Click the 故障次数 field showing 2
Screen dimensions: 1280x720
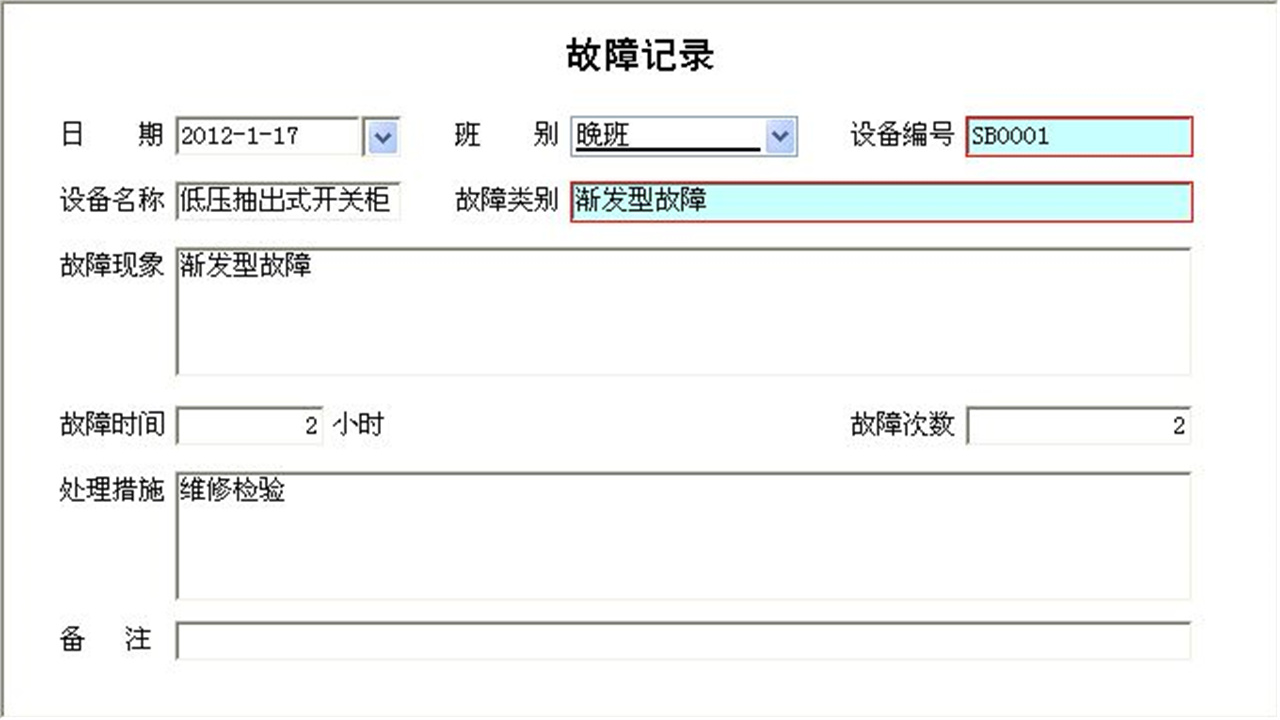pos(1080,425)
